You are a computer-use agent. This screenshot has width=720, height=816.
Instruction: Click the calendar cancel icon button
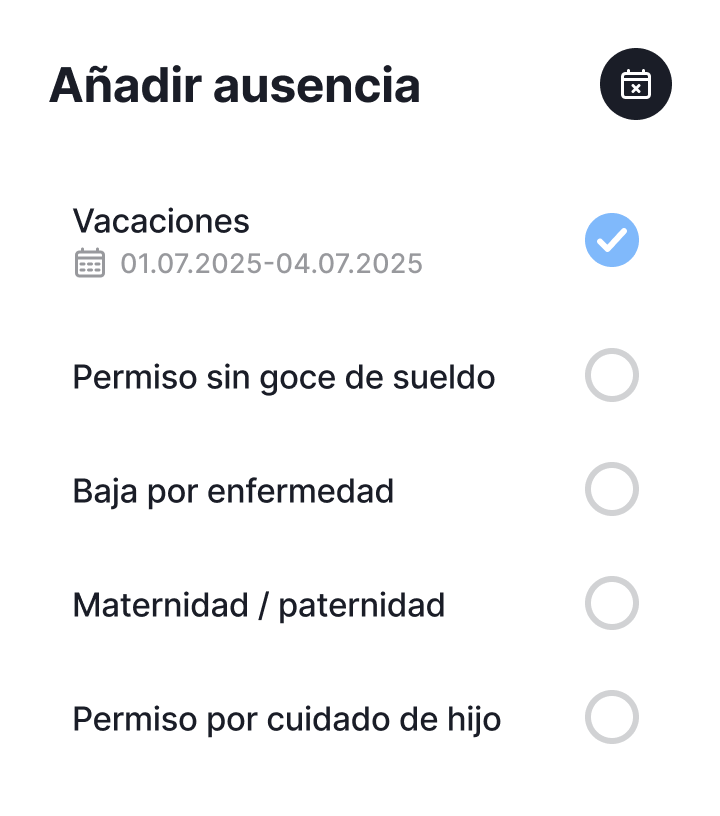(636, 84)
